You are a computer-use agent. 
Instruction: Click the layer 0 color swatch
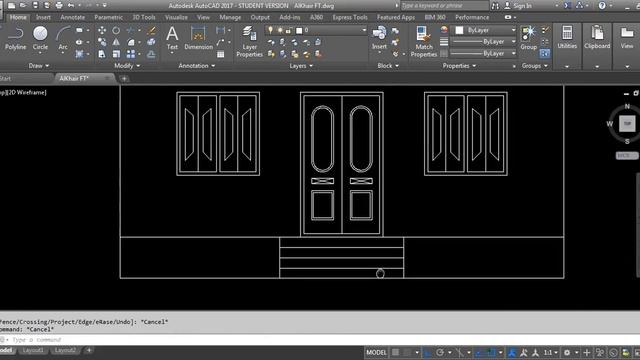click(x=299, y=30)
